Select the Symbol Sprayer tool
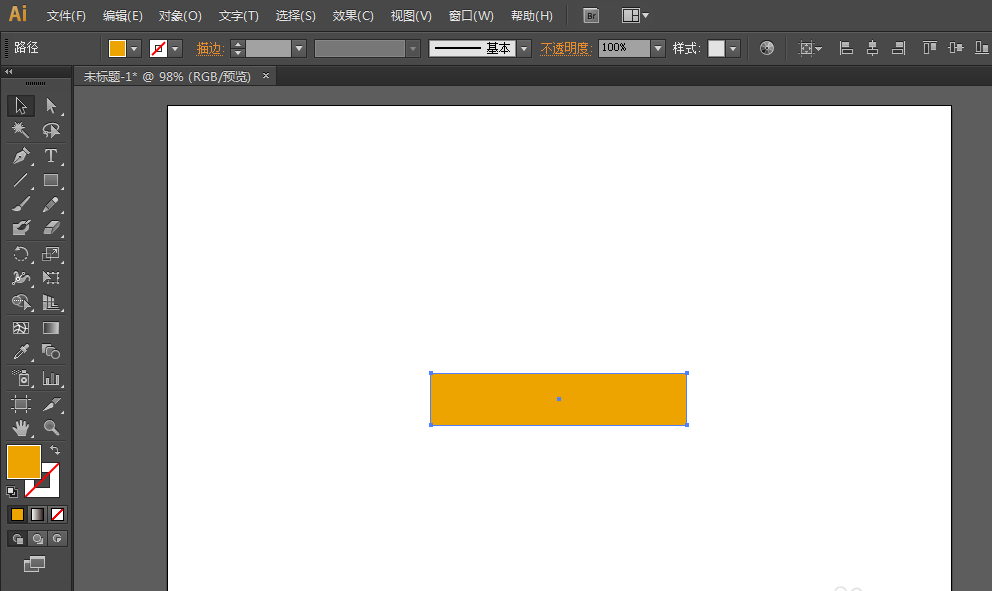 [x=21, y=378]
